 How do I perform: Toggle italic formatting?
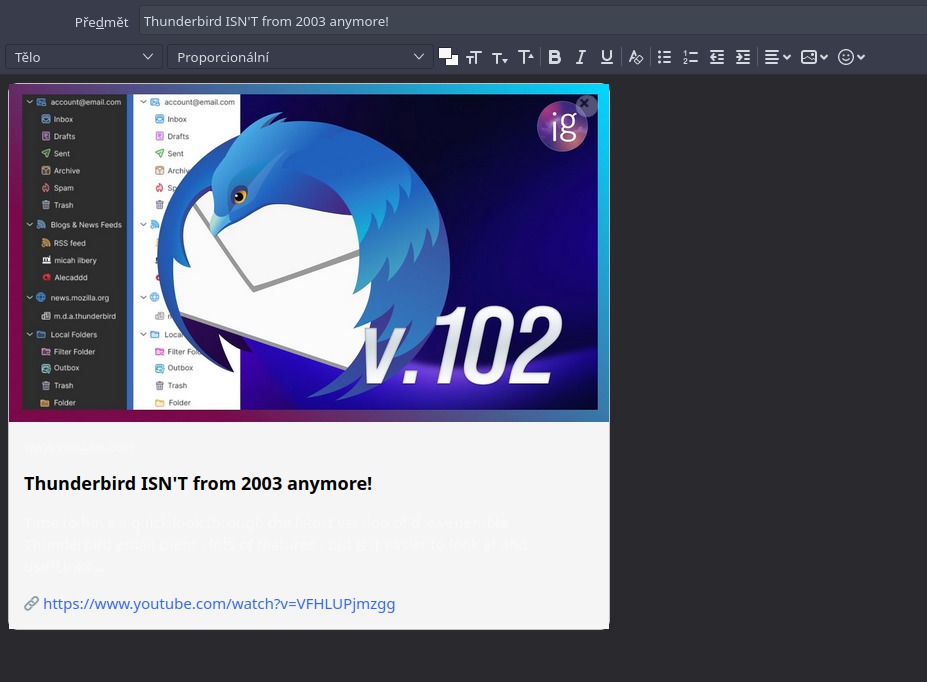[x=581, y=57]
